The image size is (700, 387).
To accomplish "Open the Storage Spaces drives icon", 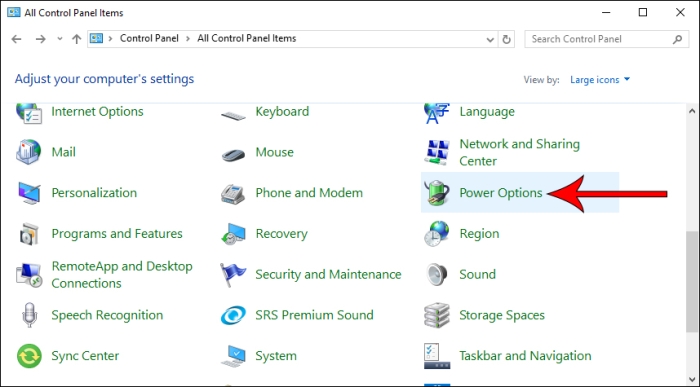I will [x=437, y=315].
